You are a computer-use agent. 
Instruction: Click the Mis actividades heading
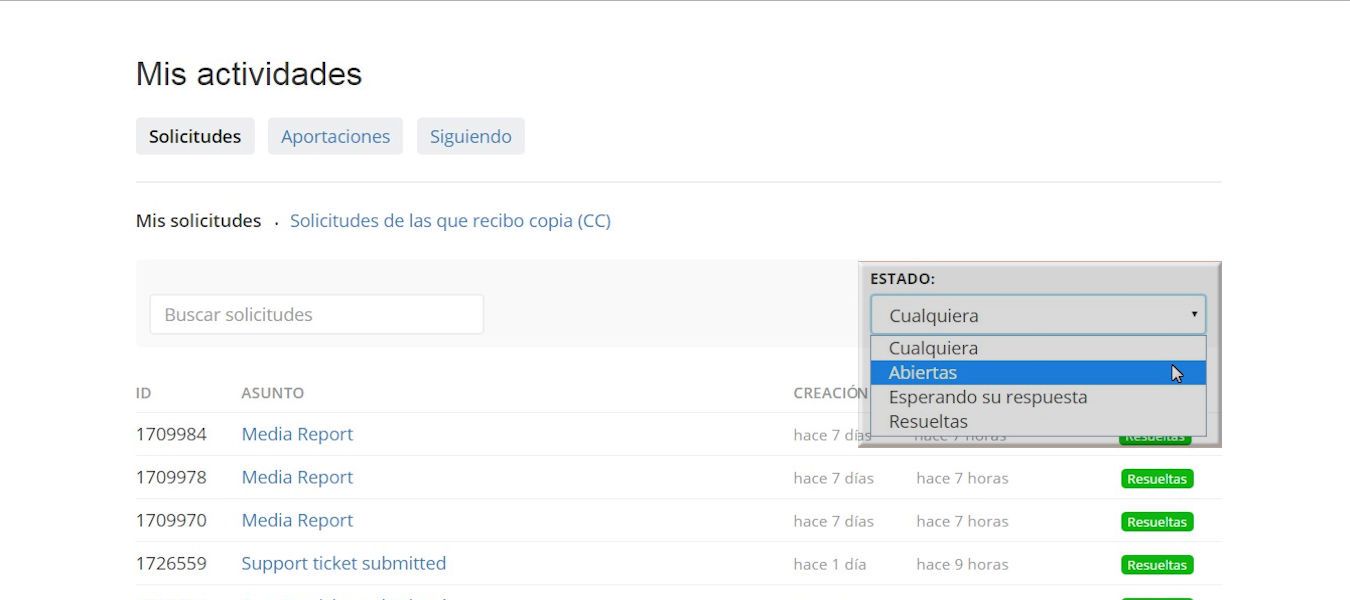249,74
